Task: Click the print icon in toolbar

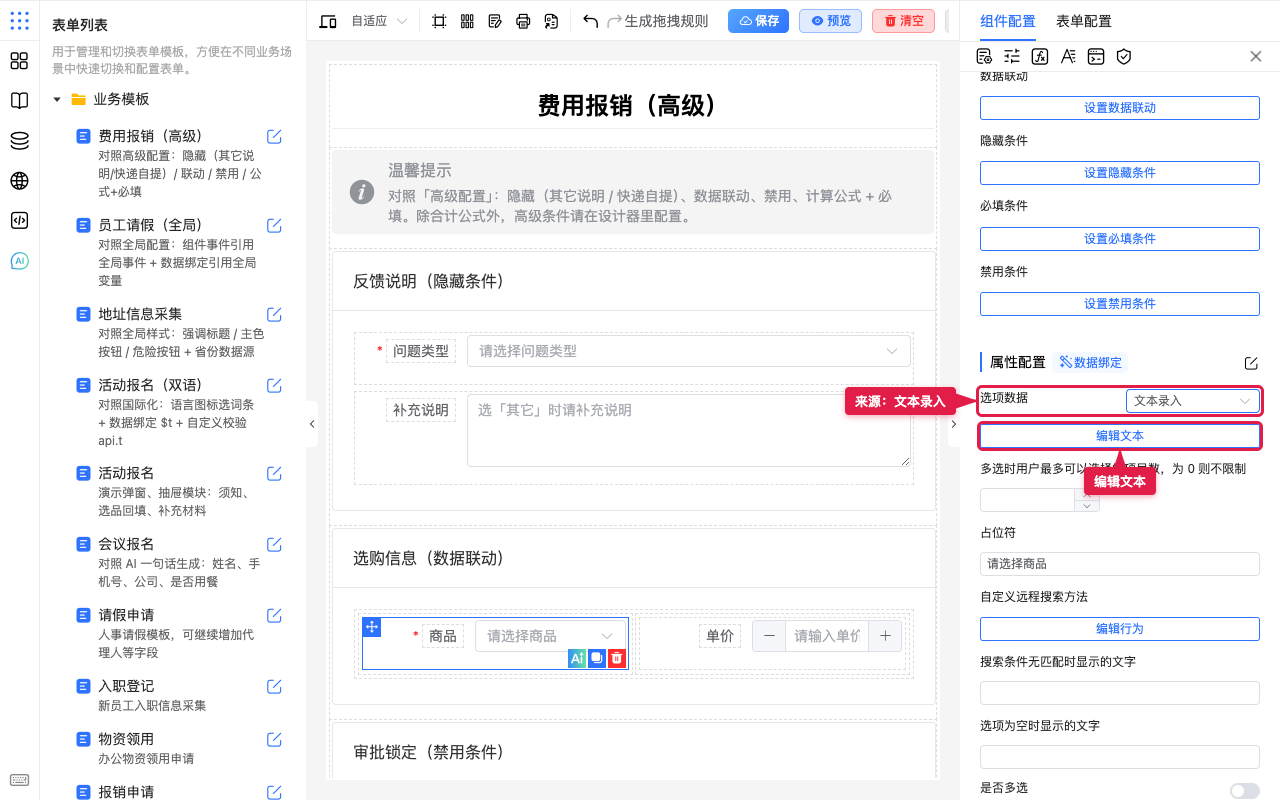Action: pos(523,21)
